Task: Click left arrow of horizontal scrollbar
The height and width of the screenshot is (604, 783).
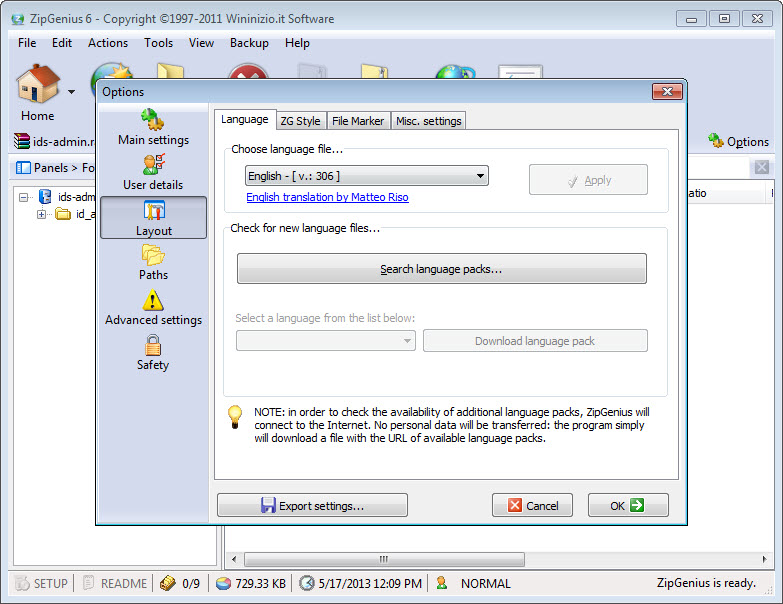Action: pyautogui.click(x=234, y=559)
